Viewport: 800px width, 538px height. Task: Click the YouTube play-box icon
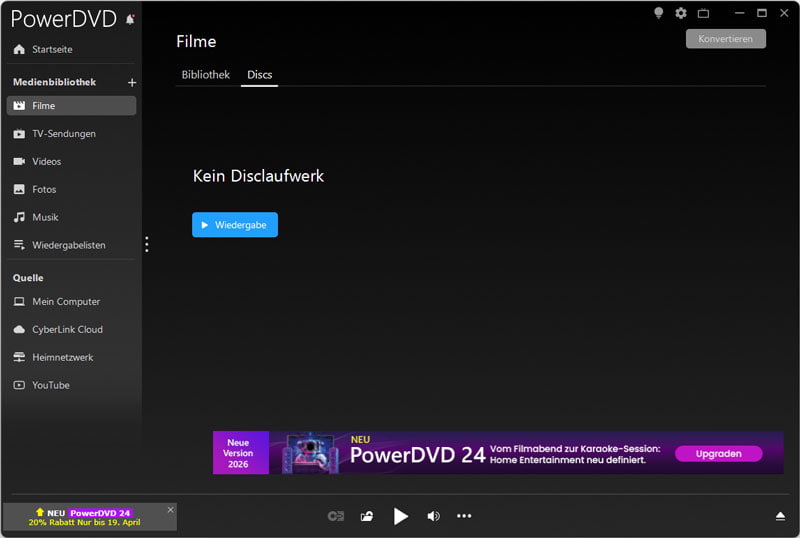tap(19, 385)
